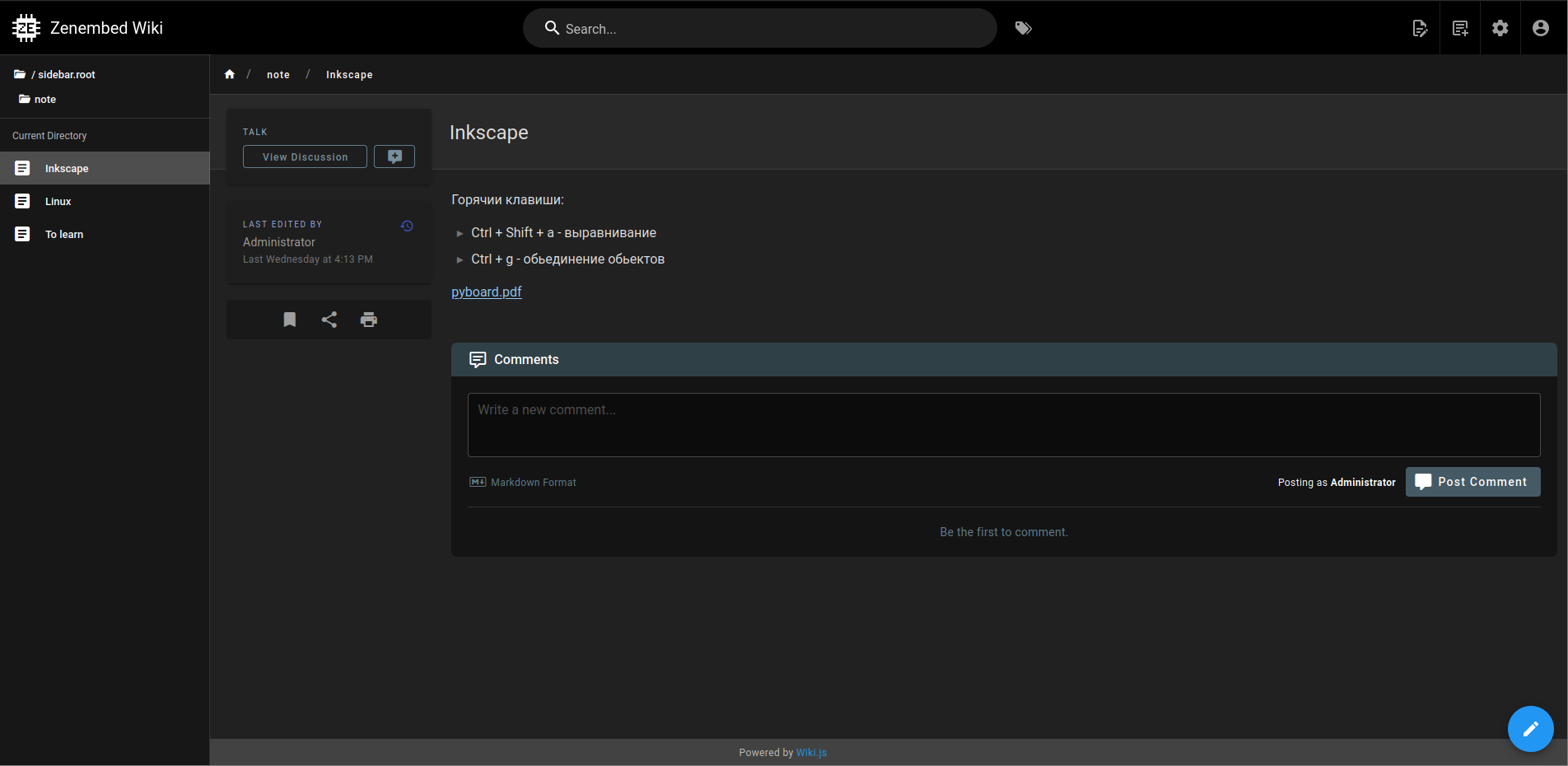The width and height of the screenshot is (1568, 766).
Task: Open the Zenembed Wiki site title
Action: click(x=106, y=28)
